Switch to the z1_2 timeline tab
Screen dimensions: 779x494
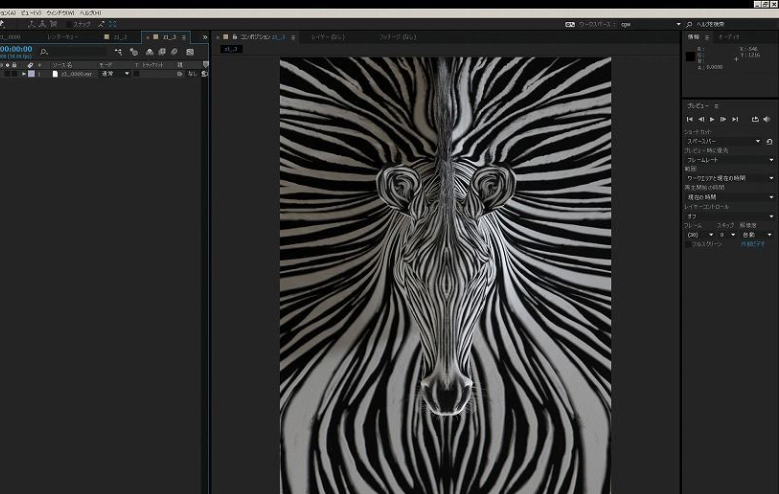120,37
